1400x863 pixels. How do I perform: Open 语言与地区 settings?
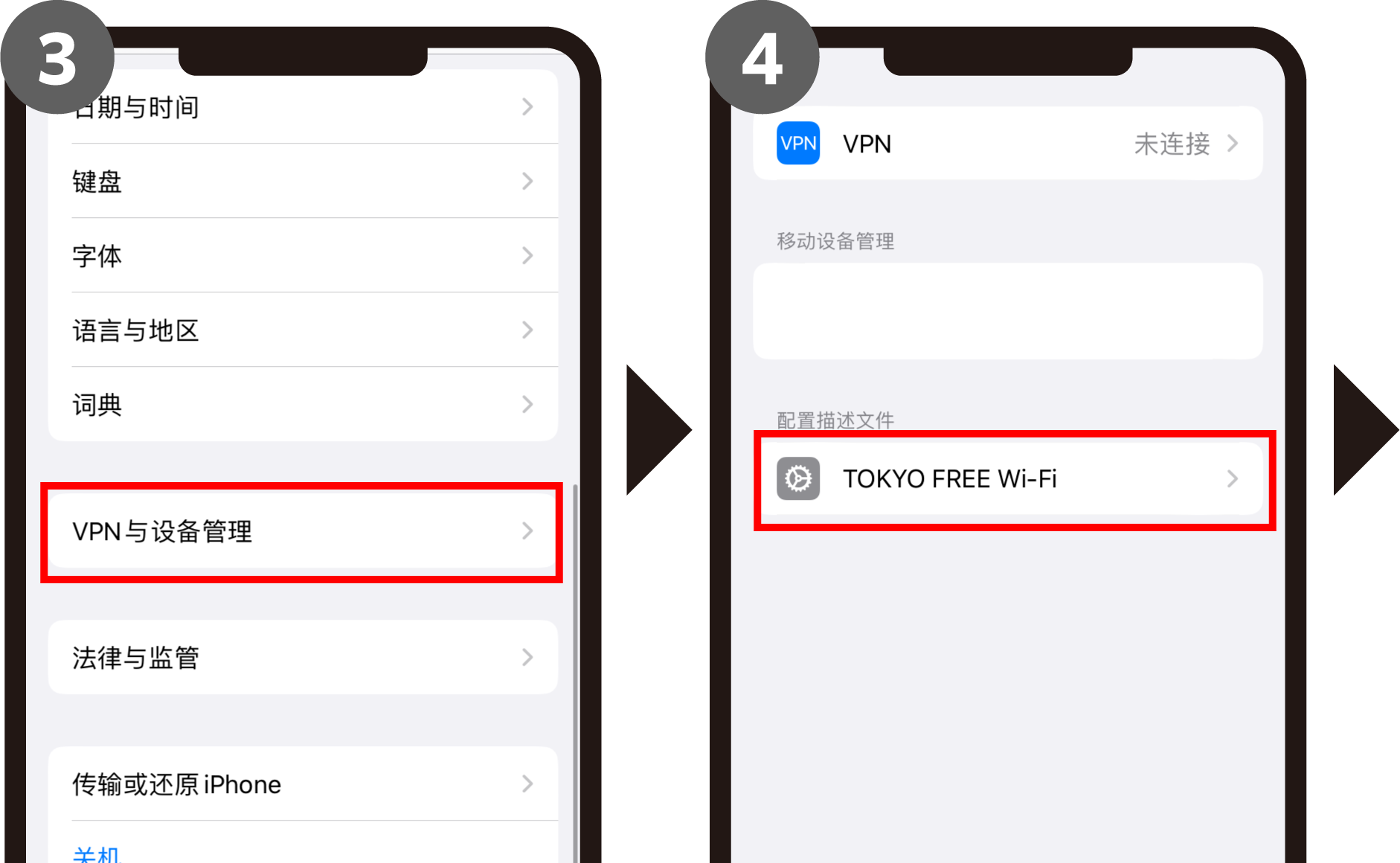click(303, 330)
